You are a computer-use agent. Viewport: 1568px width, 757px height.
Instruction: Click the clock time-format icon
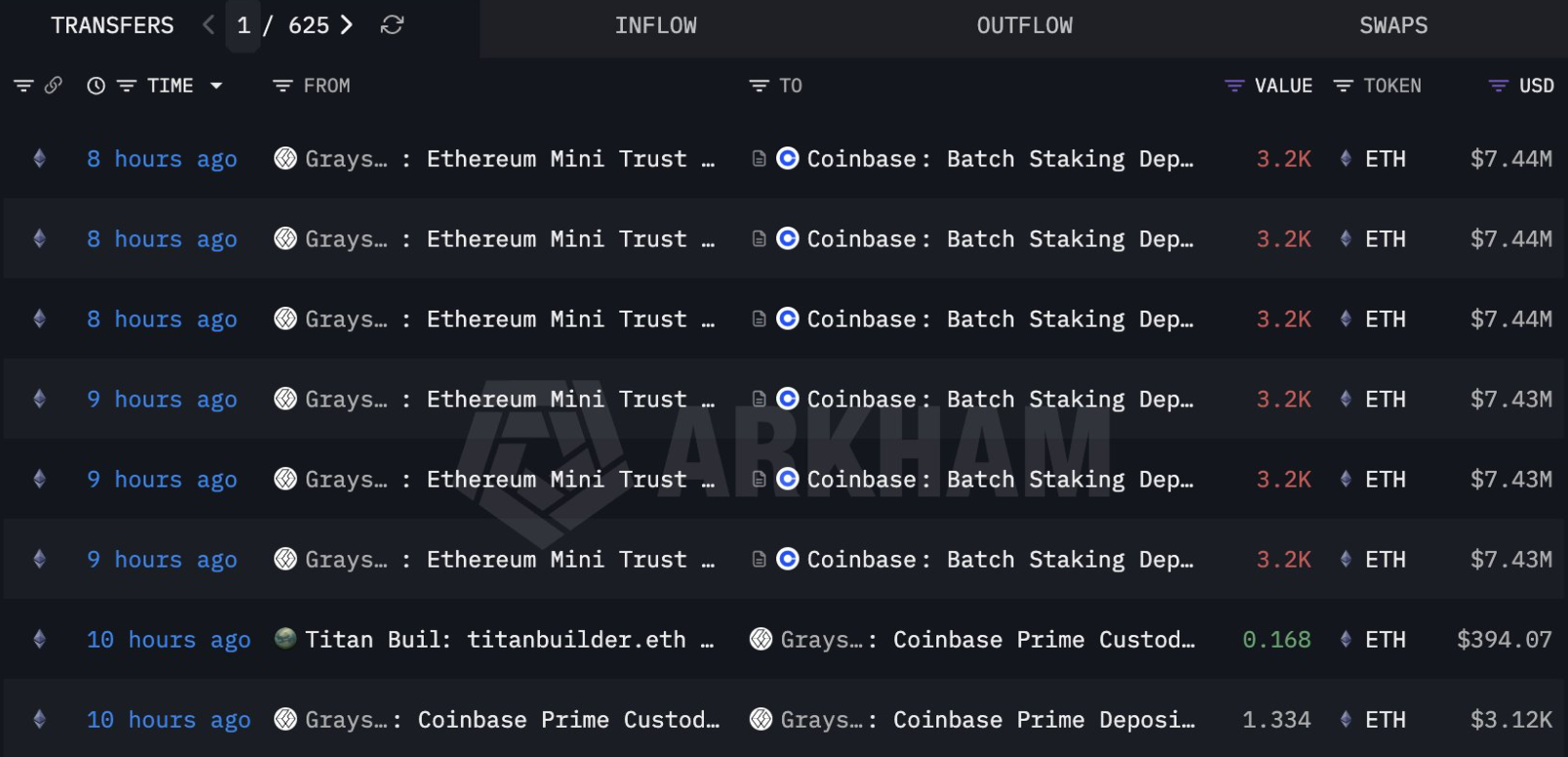point(96,86)
